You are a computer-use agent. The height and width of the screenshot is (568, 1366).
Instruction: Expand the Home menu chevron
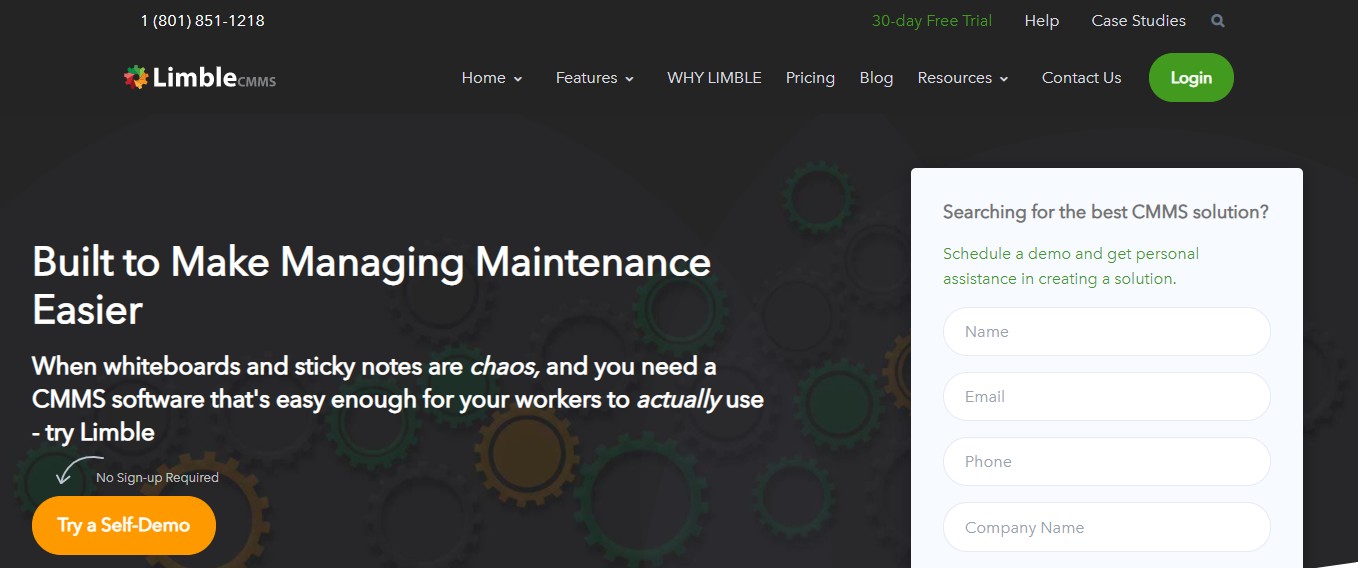tap(518, 79)
